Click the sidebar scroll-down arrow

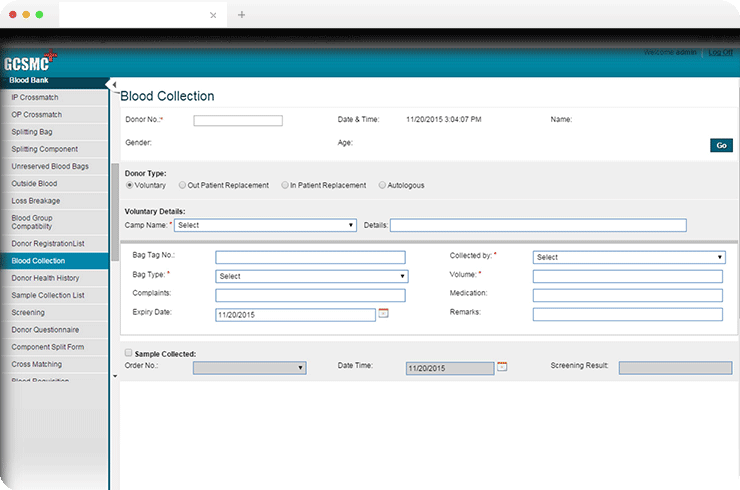115,376
